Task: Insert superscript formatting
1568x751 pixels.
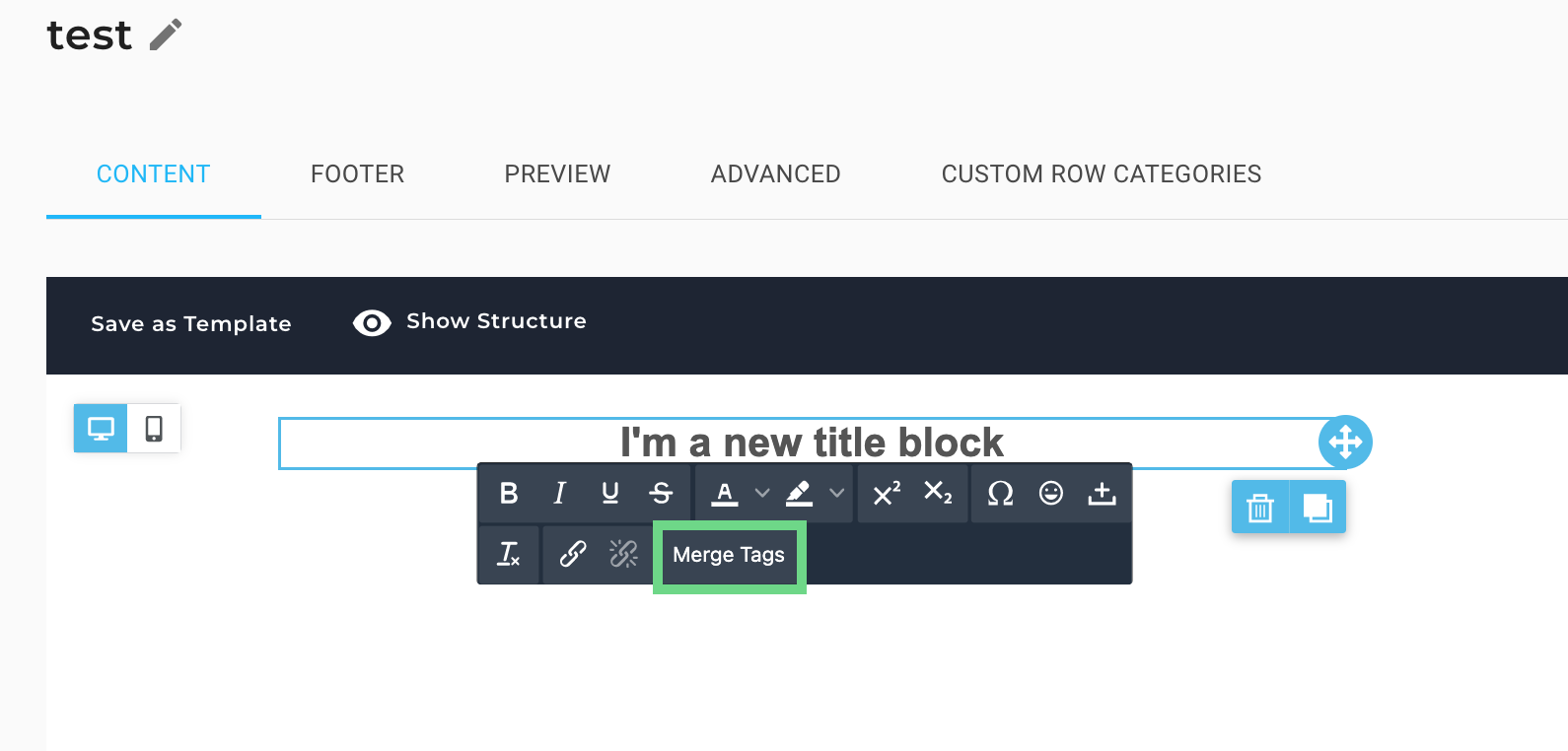Action: pos(887,493)
